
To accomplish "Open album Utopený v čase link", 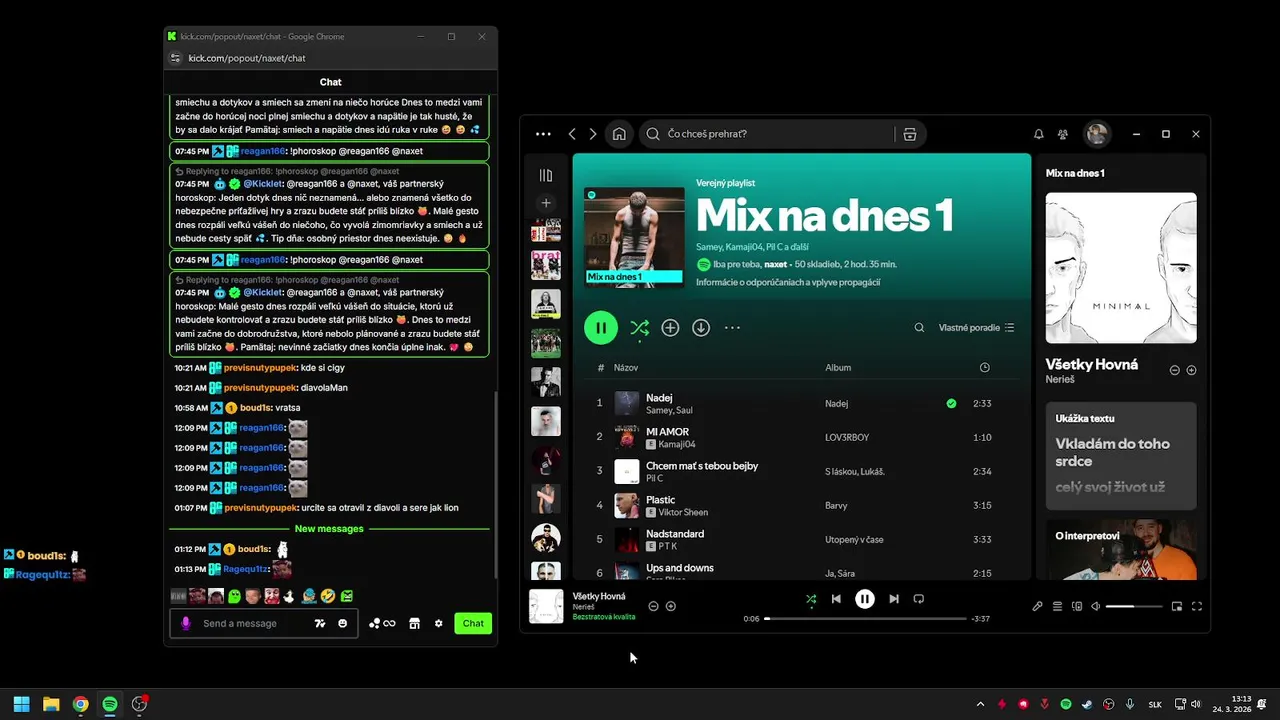I will click(x=854, y=540).
